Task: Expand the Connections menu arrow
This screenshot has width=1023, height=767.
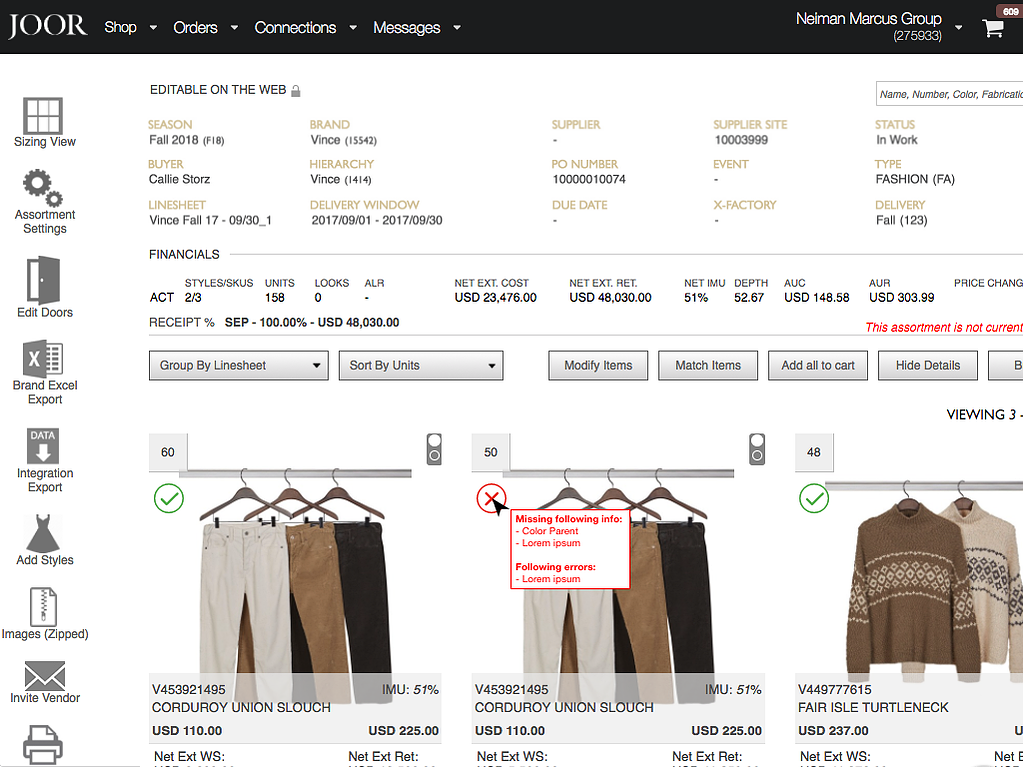Action: point(353,27)
